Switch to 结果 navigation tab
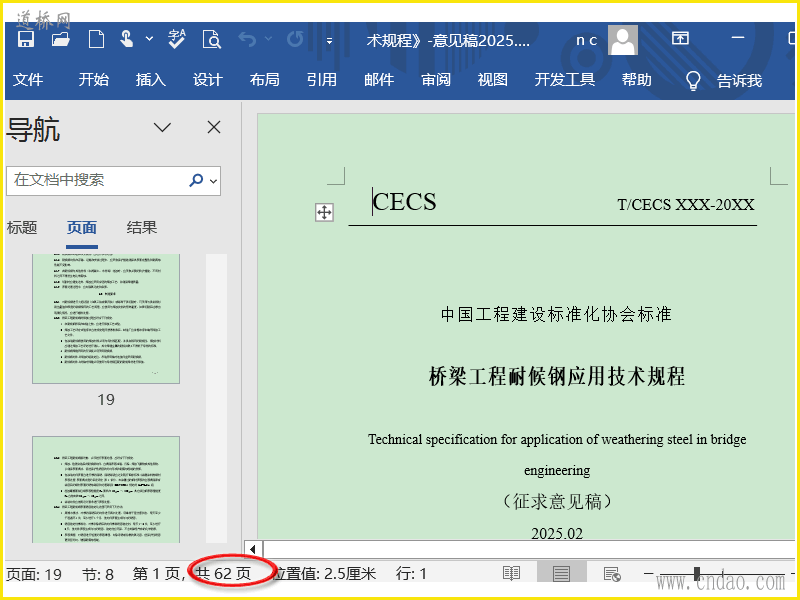 (x=141, y=228)
